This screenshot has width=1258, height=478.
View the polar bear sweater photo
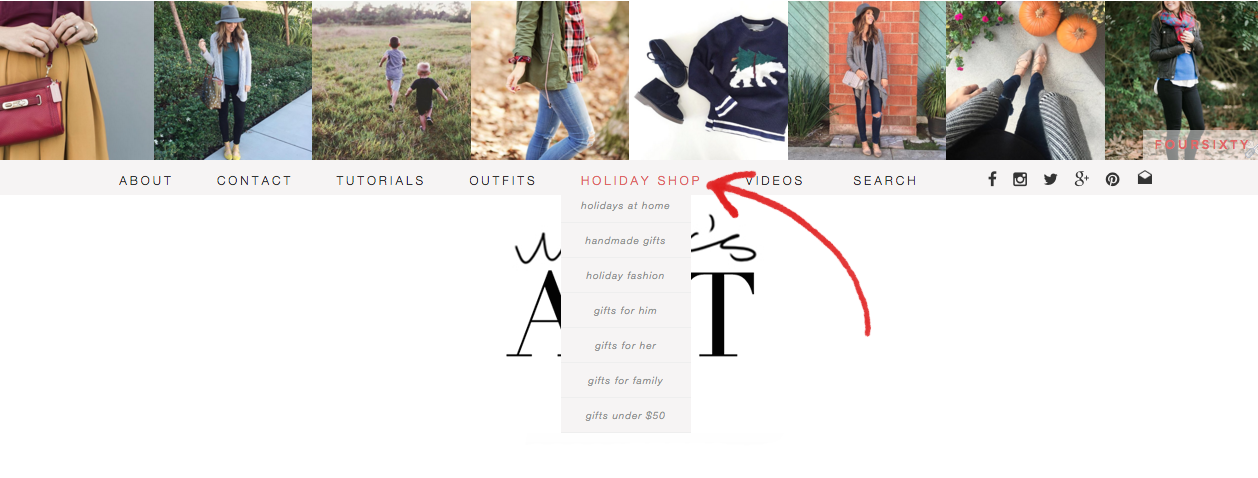tap(708, 80)
